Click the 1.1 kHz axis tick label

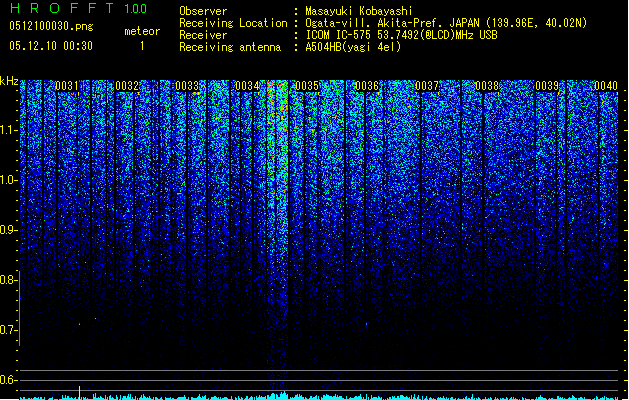point(9,130)
